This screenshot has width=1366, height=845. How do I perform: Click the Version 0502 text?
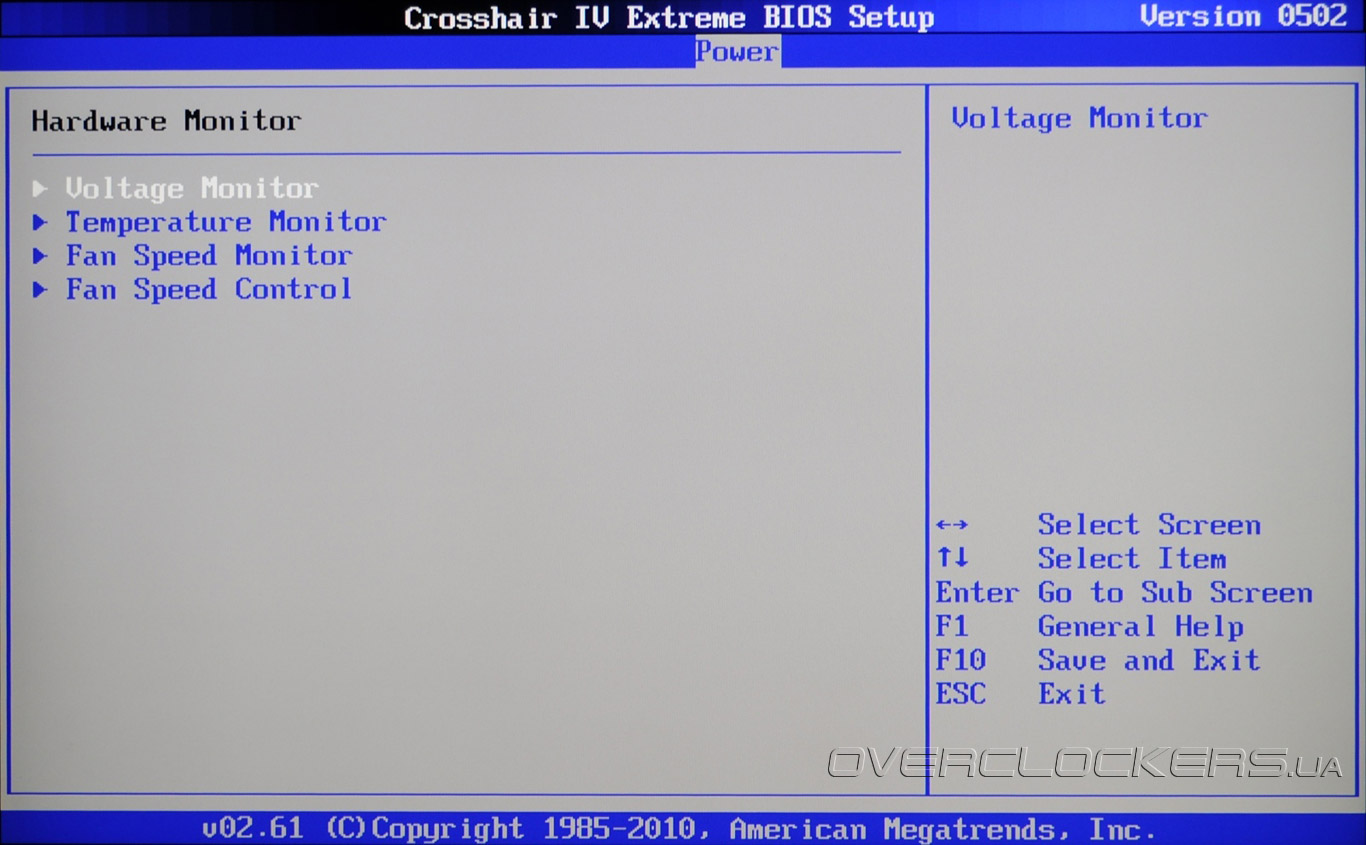[1244, 17]
